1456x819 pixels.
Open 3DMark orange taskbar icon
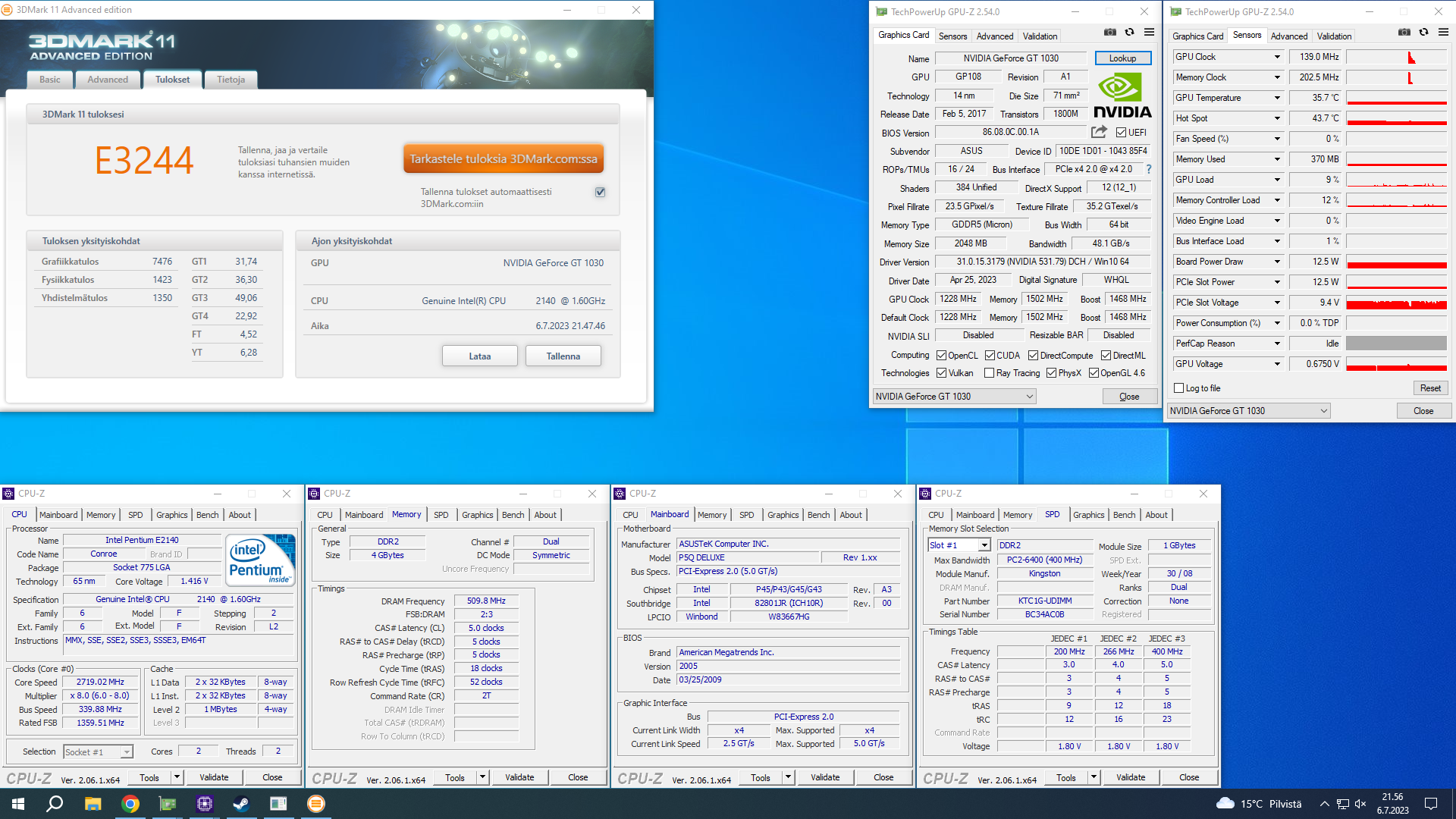[x=316, y=804]
